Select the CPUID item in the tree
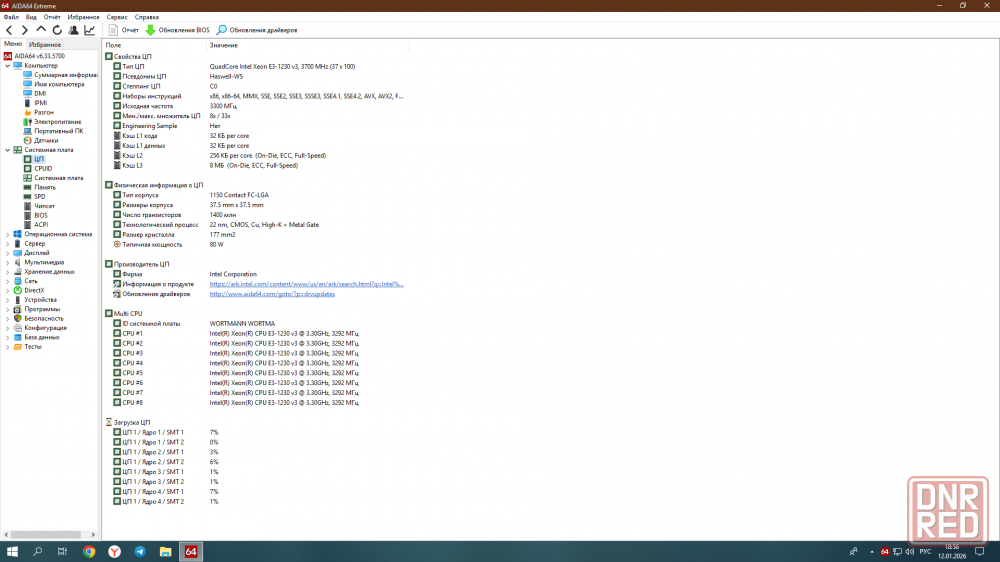Image resolution: width=1000 pixels, height=562 pixels. click(x=42, y=168)
